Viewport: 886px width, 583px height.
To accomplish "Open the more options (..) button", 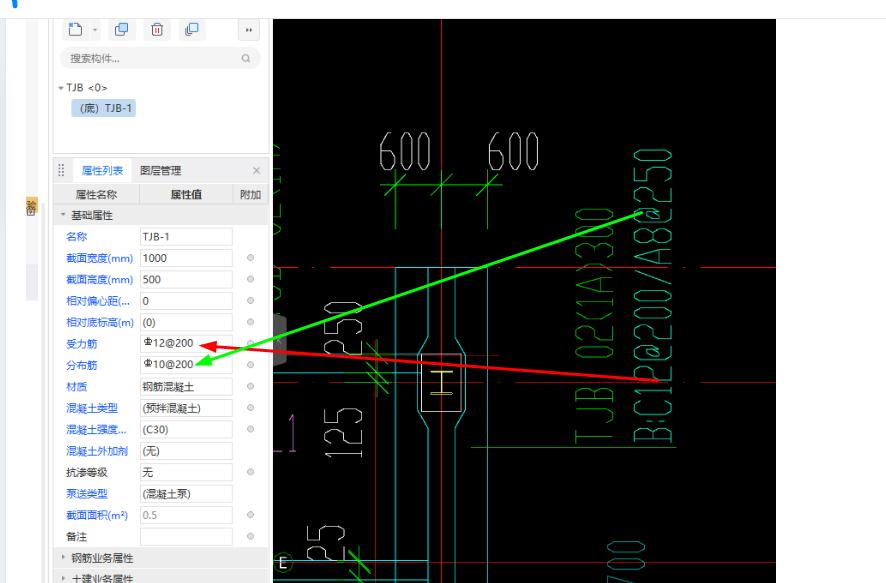I will point(249,30).
